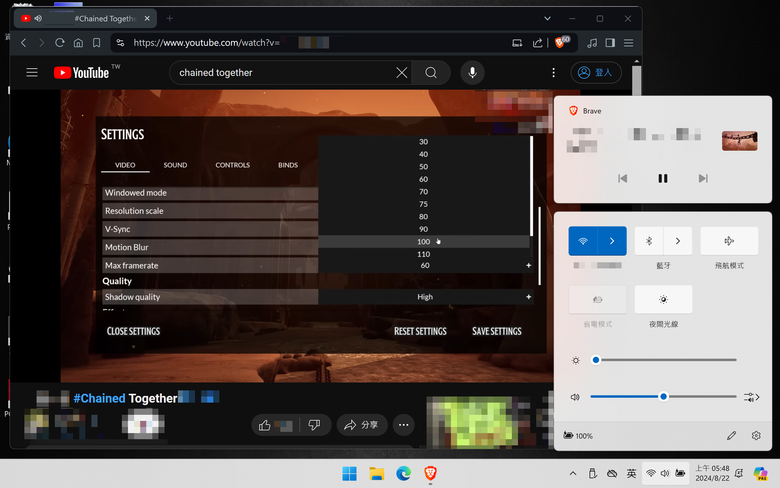
Task: Switch to the SOUND settings tab
Action: tap(175, 165)
